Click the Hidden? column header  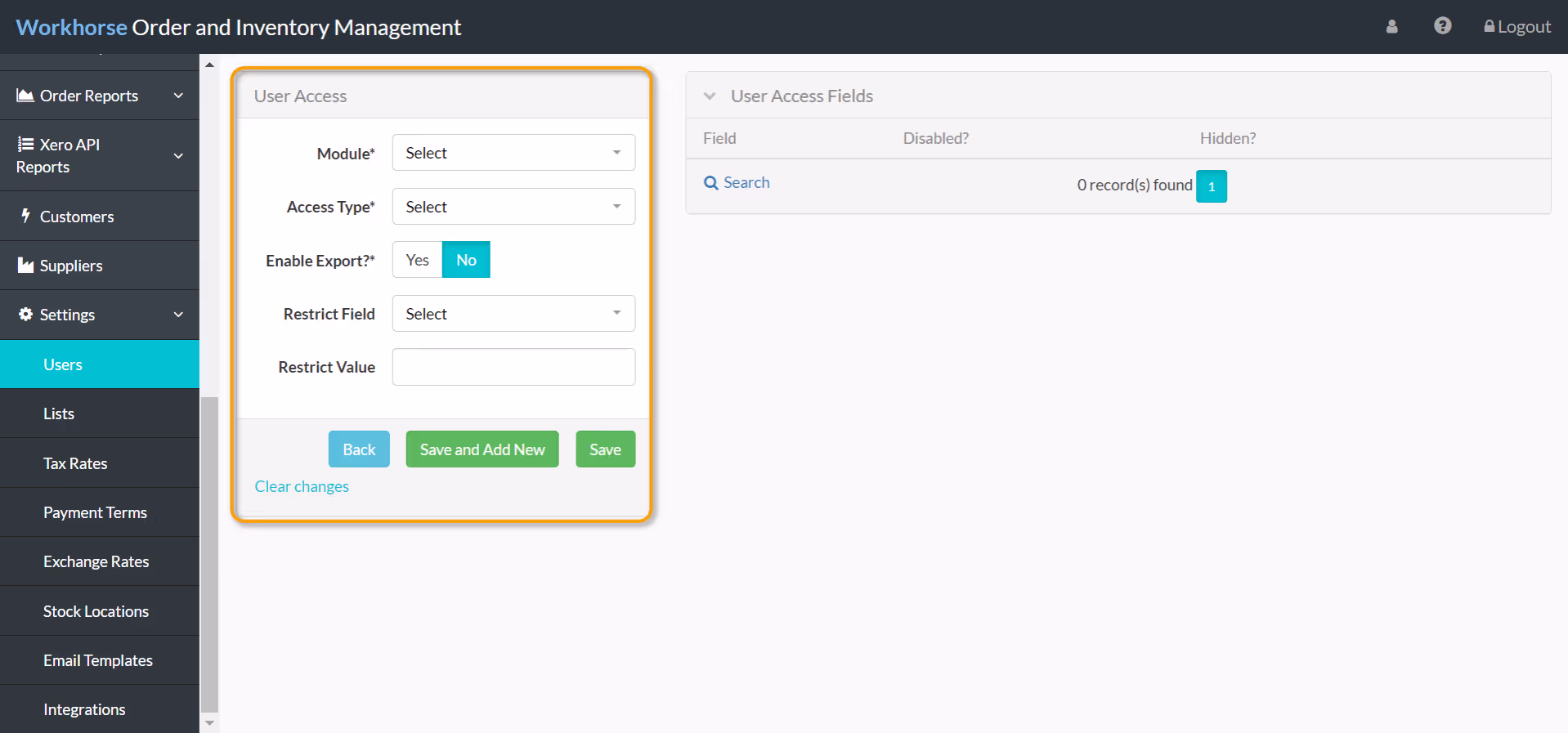(1228, 138)
